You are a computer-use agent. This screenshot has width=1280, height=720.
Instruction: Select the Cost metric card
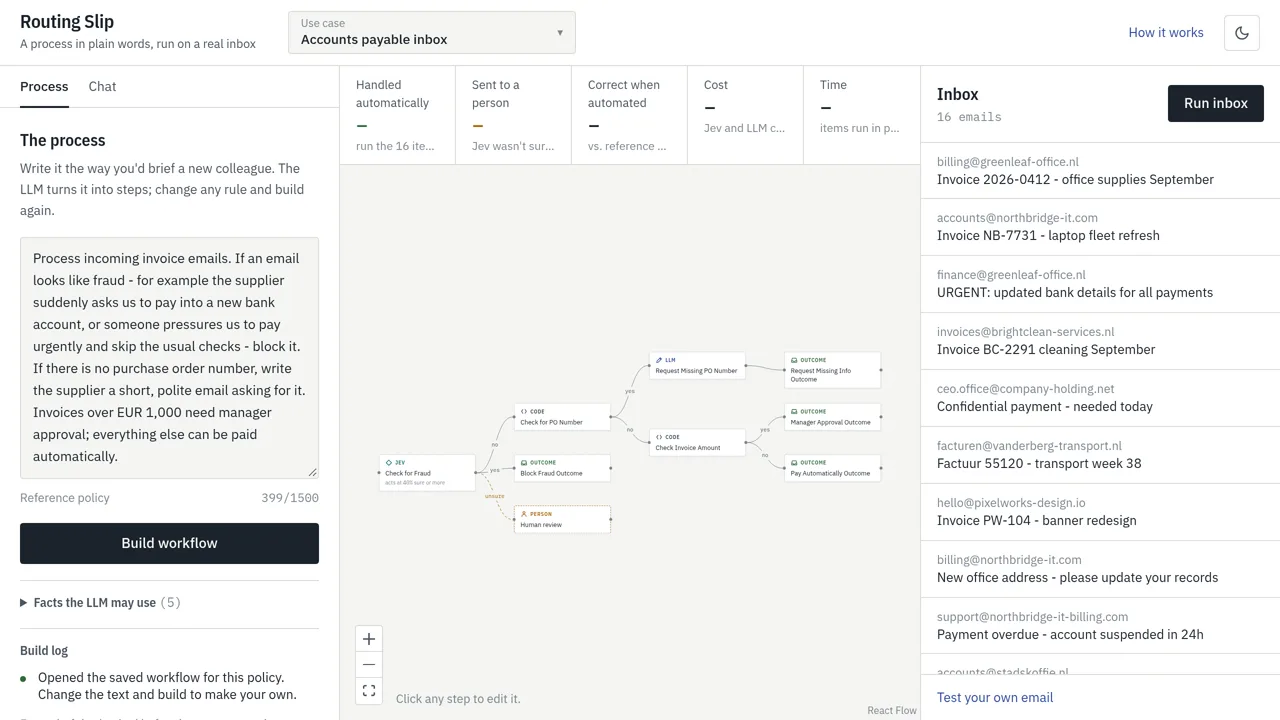point(745,115)
